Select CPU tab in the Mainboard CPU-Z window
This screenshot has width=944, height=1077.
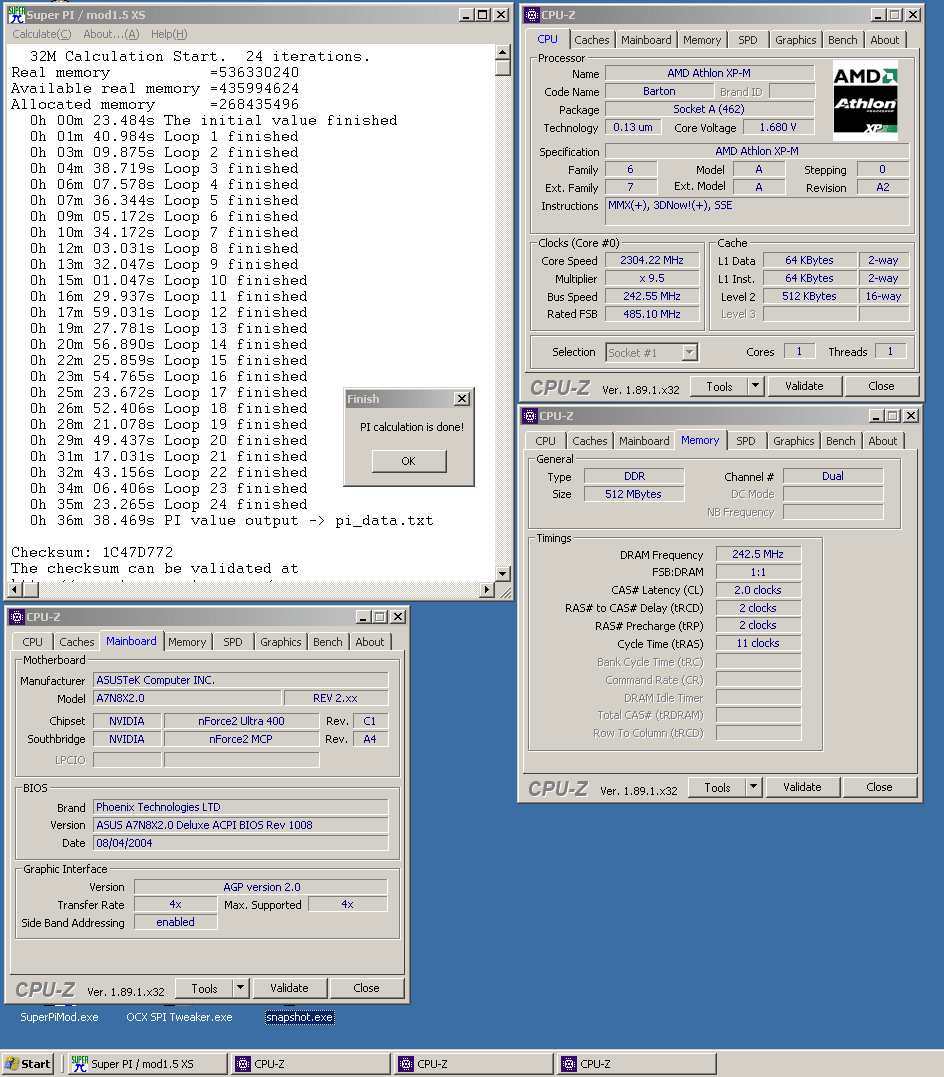pyautogui.click(x=32, y=642)
